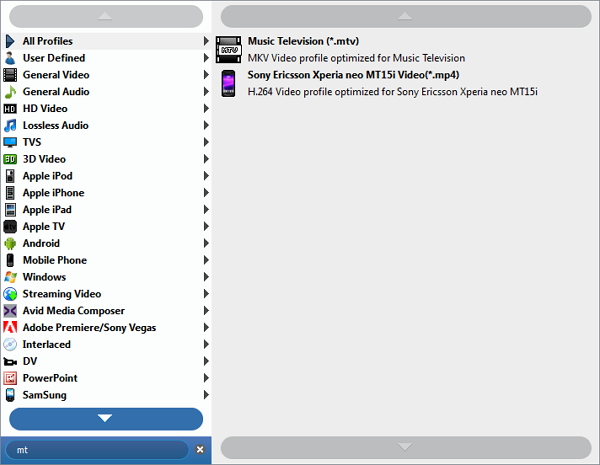The width and height of the screenshot is (600, 465).
Task: Expand the DV submenu arrow
Action: tap(206, 361)
